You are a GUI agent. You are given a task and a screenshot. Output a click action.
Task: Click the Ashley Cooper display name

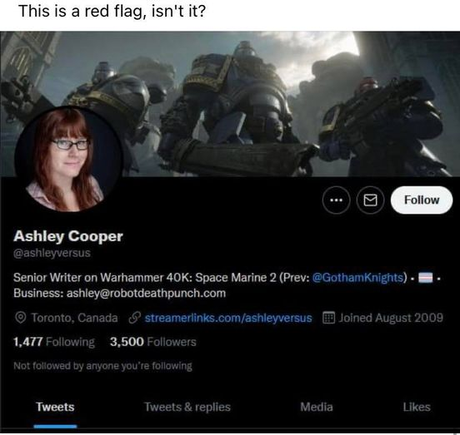coord(68,237)
